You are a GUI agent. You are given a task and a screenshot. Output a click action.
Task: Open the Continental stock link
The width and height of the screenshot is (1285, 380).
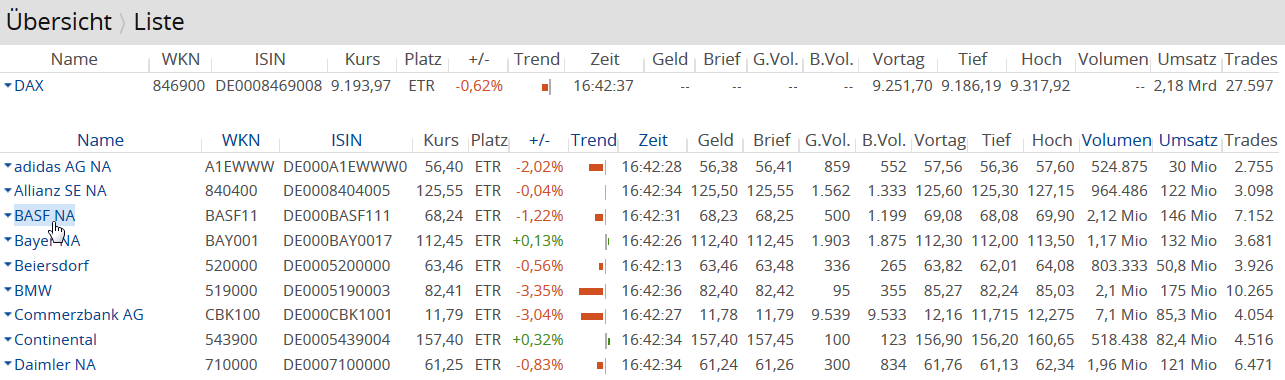[x=55, y=340]
